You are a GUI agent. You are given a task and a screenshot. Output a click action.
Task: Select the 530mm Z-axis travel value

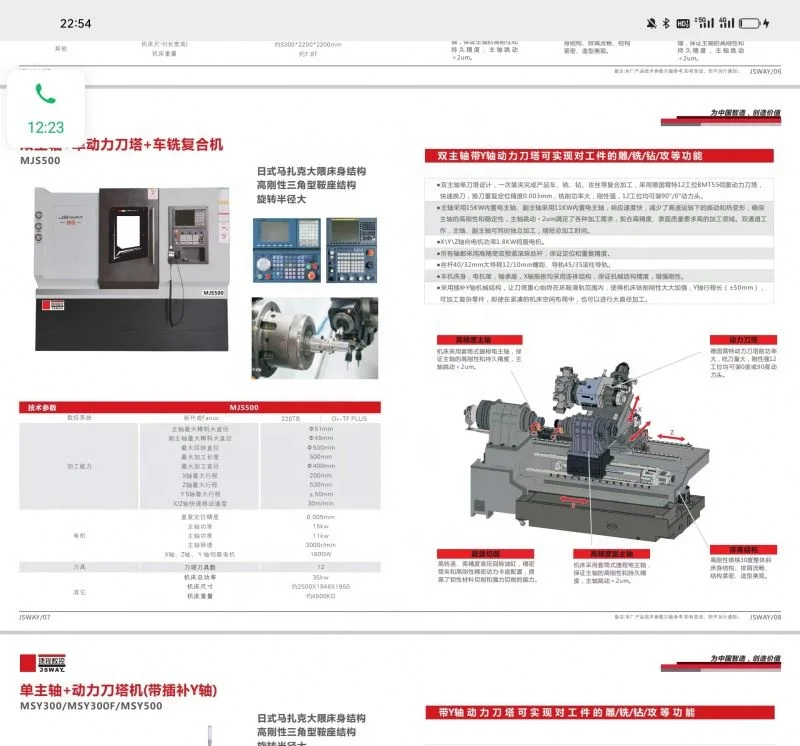click(321, 485)
